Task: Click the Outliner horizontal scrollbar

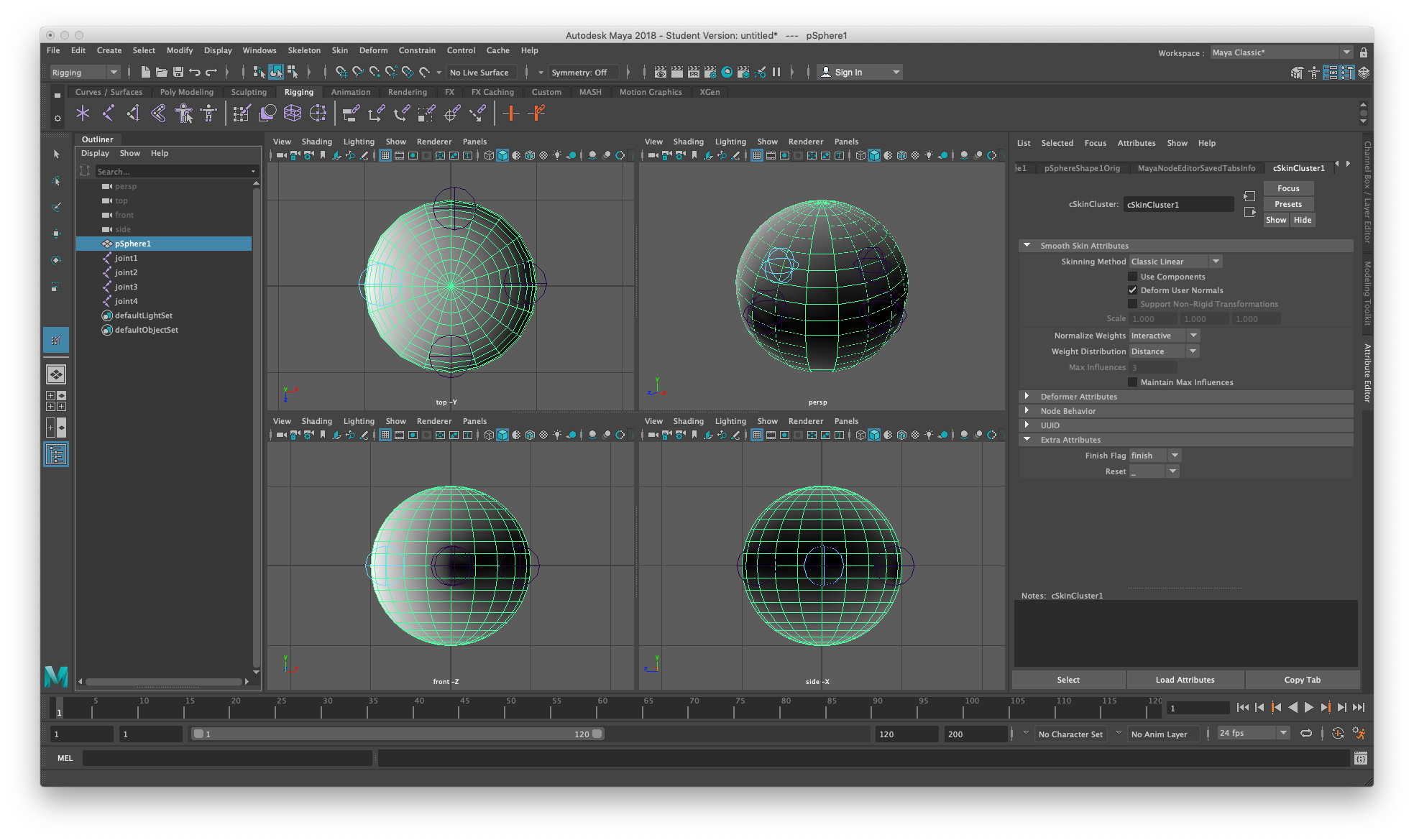Action: 164,681
